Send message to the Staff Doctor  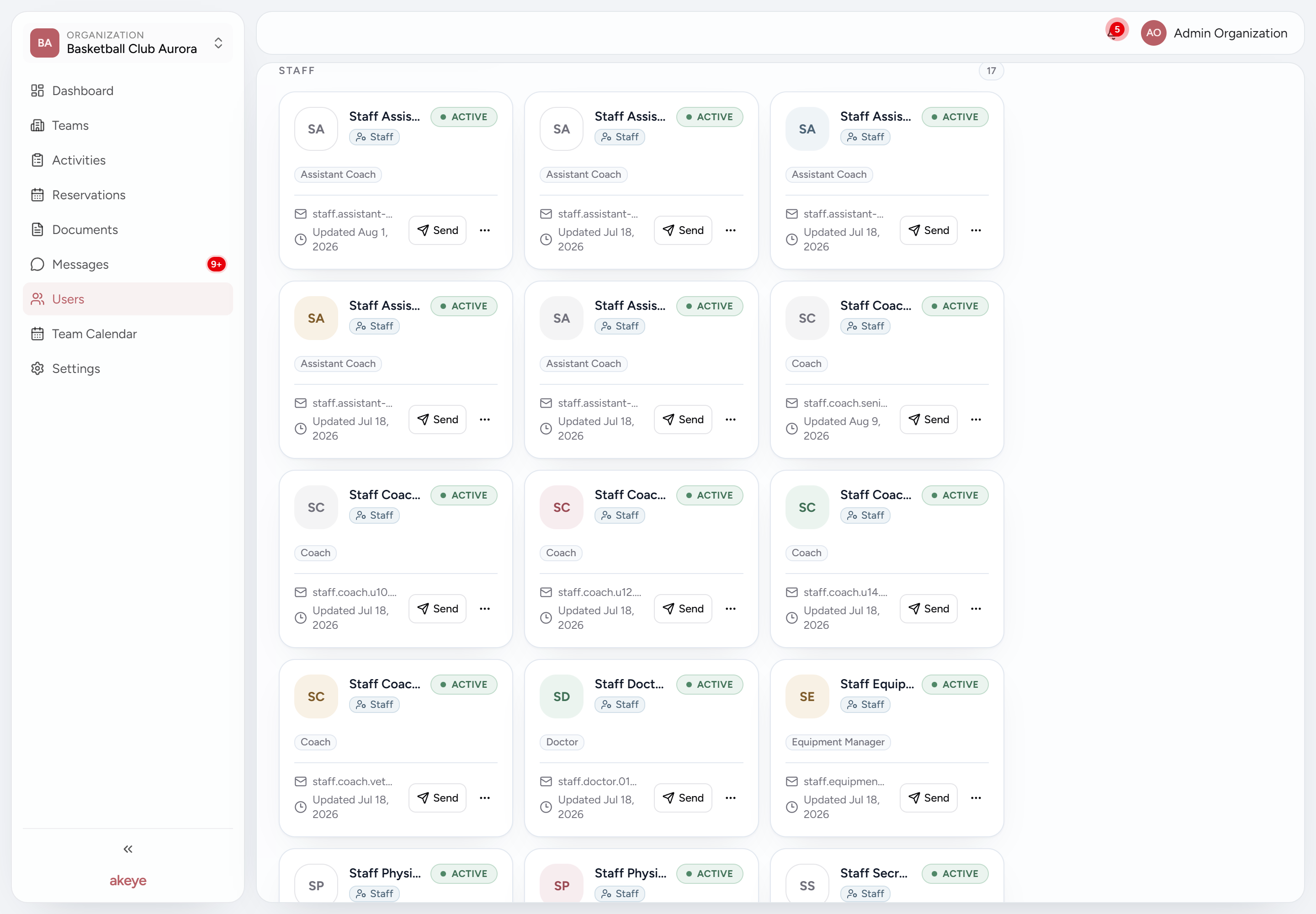683,798
